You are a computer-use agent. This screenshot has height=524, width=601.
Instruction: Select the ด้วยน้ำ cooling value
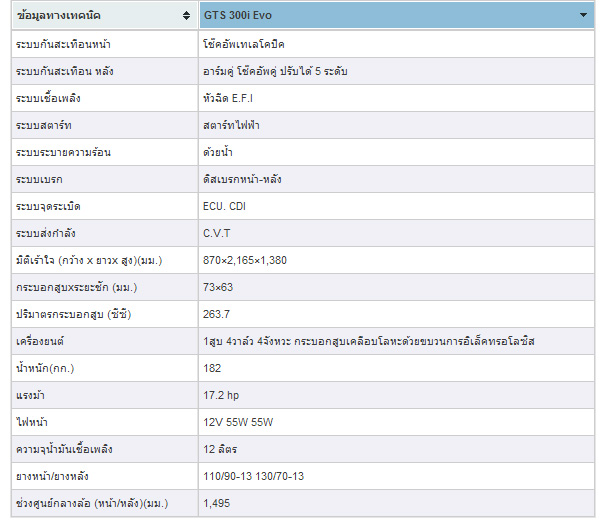(218, 153)
